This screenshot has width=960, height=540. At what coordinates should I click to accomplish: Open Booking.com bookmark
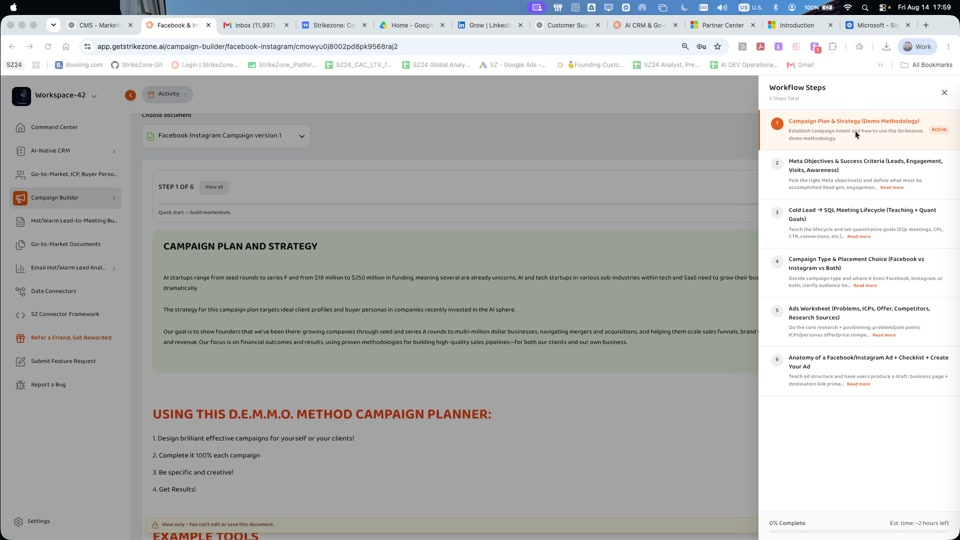click(x=79, y=65)
